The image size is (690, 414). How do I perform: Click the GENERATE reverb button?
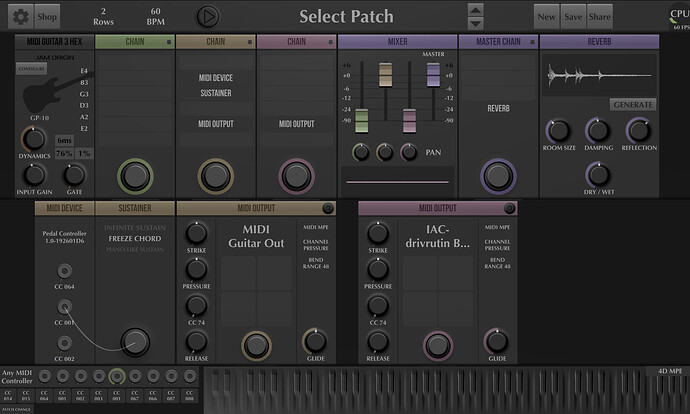coord(633,105)
